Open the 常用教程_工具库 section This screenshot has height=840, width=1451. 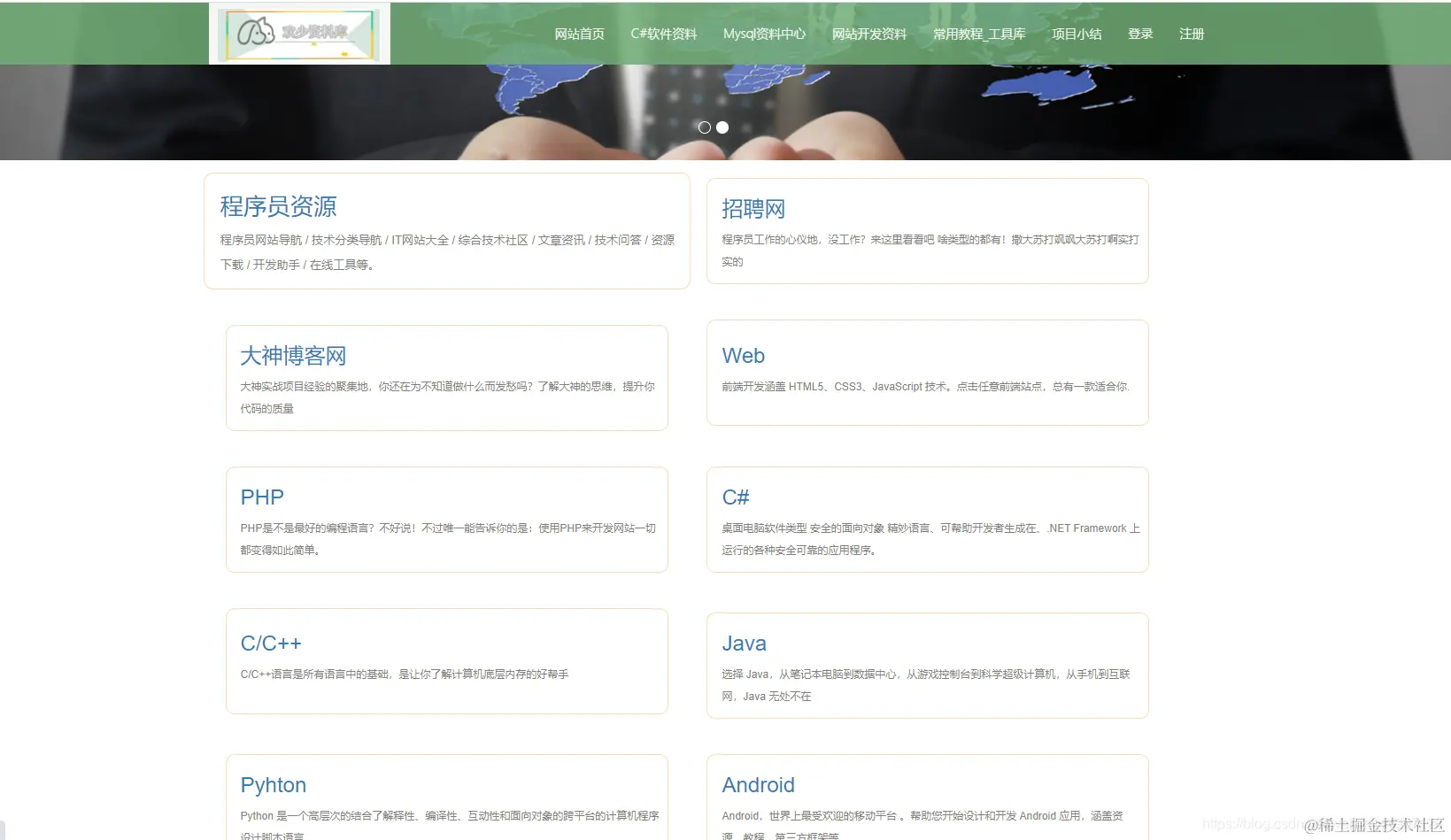pyautogui.click(x=977, y=34)
